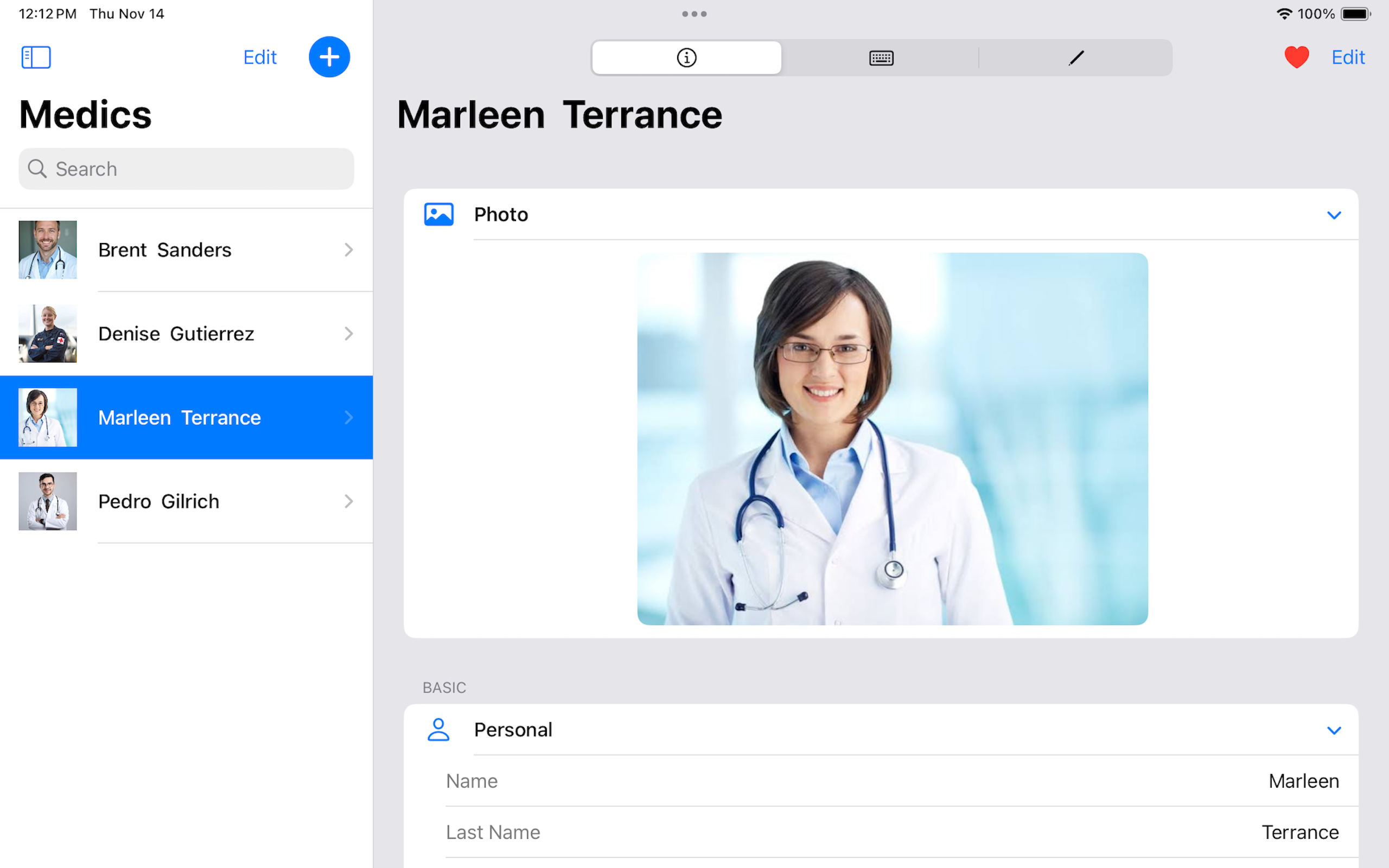Screen dimensions: 1389x868
Task: Tap the three dots multitasking indicator
Action: [694, 14]
